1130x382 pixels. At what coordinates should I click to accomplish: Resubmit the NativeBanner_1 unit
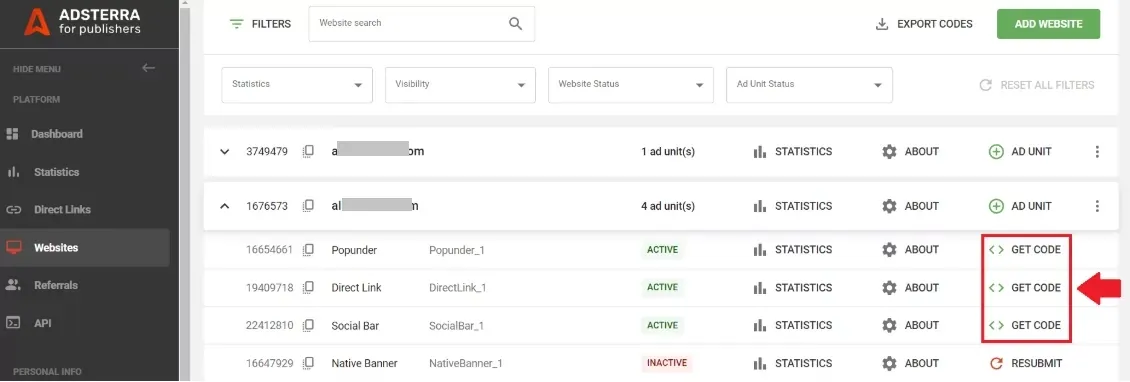[1026, 363]
